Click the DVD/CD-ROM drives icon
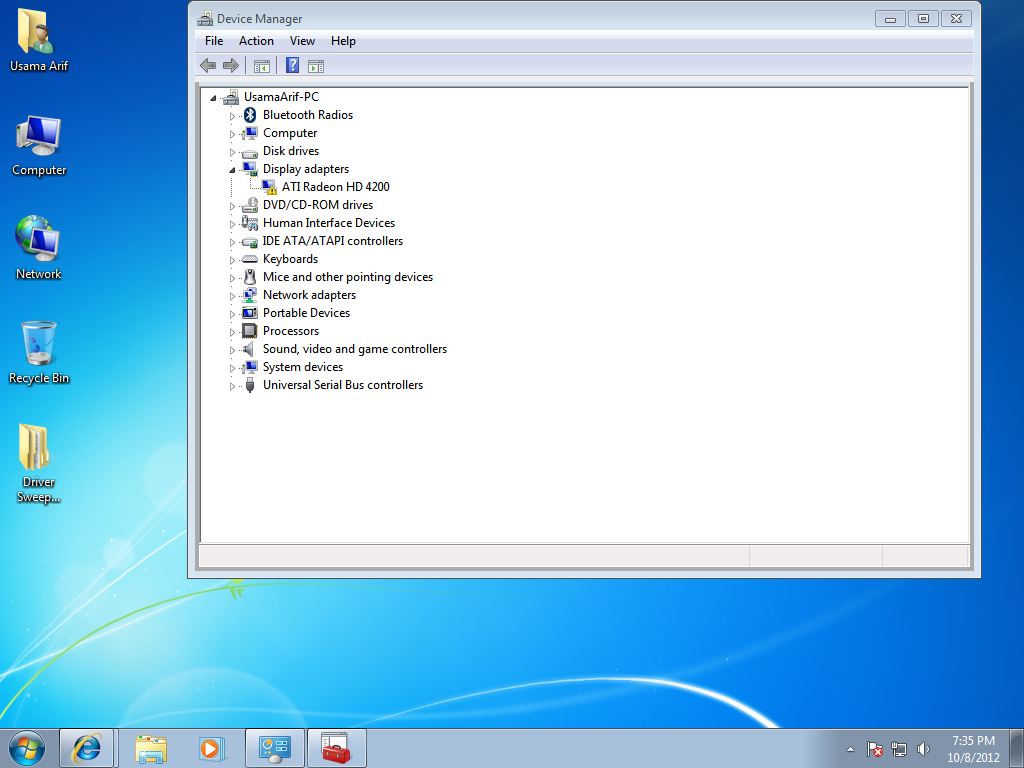The height and width of the screenshot is (768, 1024). pyautogui.click(x=249, y=205)
